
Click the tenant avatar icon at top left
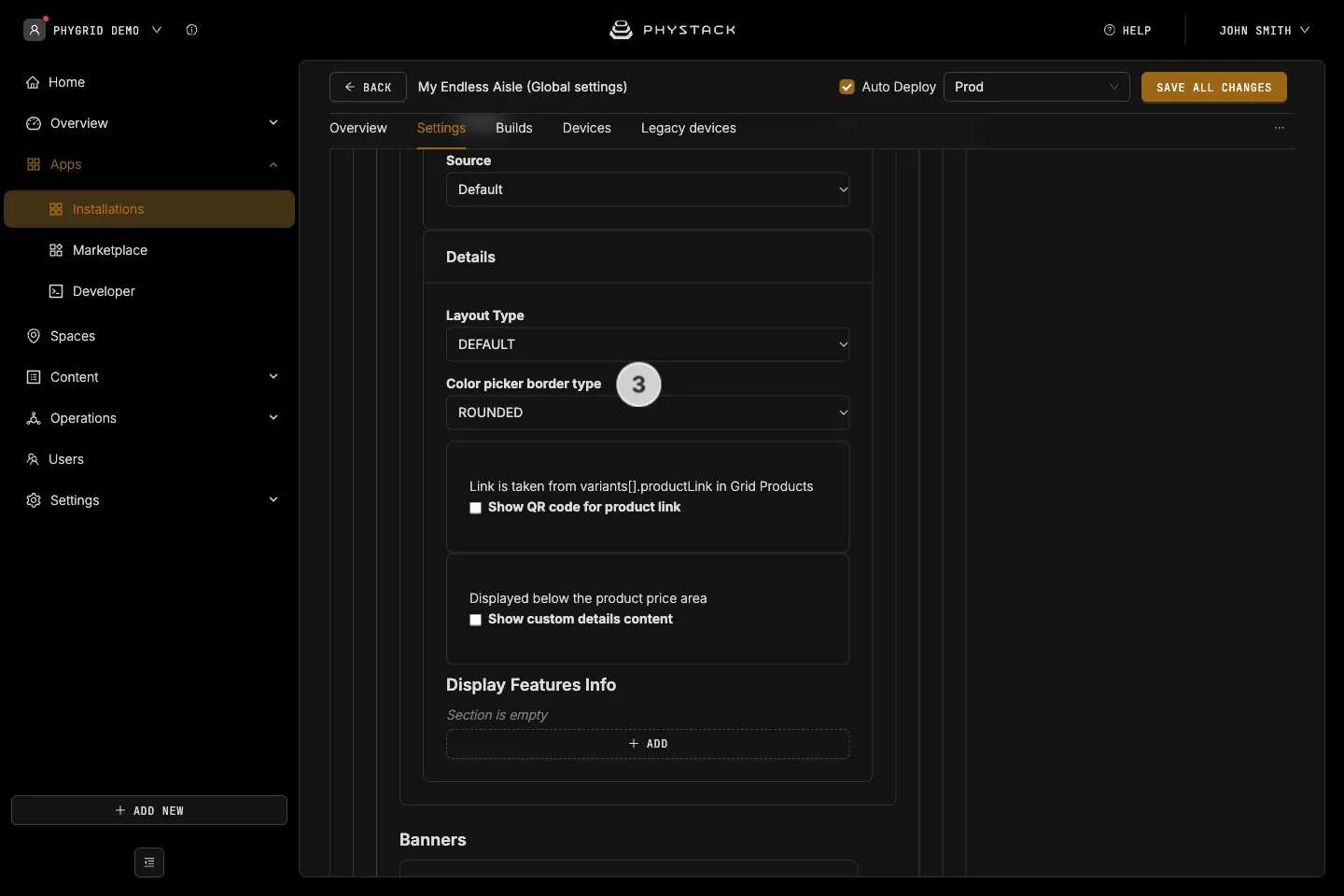click(x=35, y=30)
